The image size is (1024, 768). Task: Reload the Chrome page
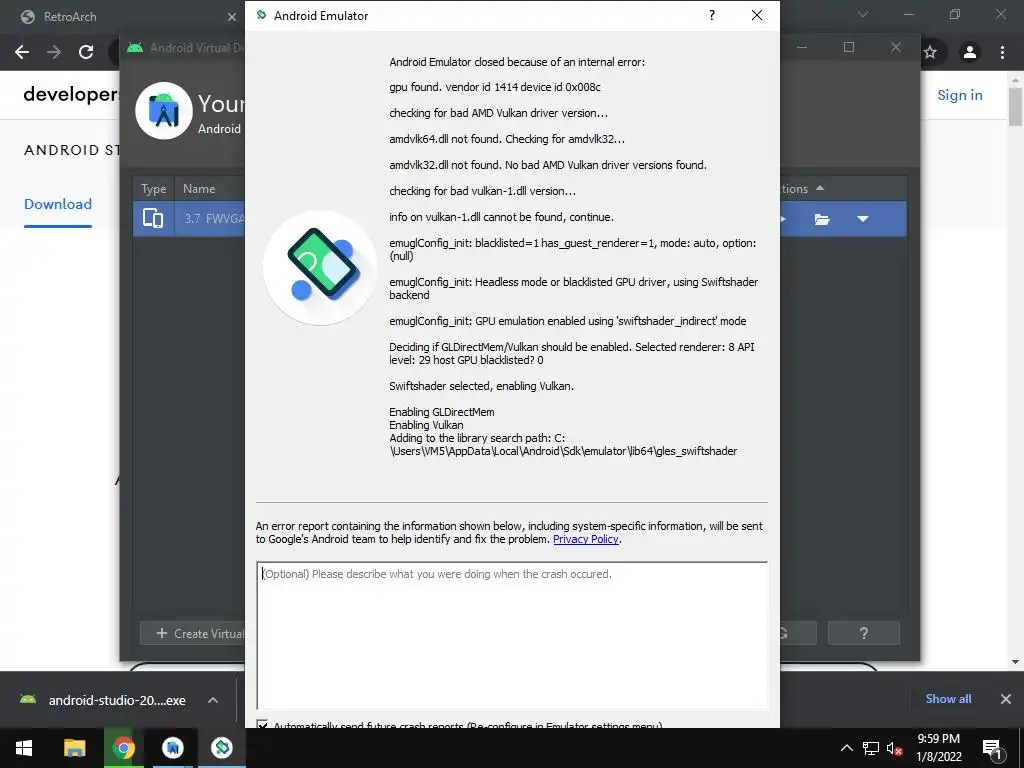pos(86,52)
